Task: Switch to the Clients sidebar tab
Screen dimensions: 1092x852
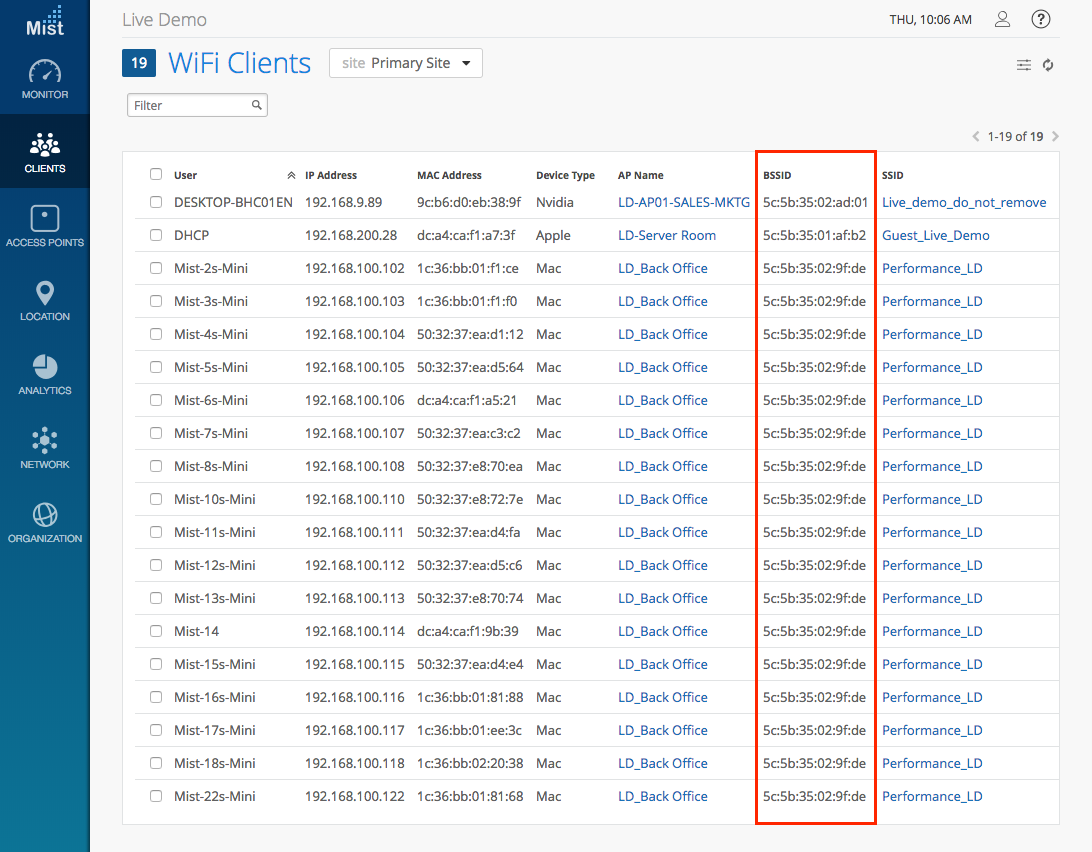Action: [x=45, y=152]
